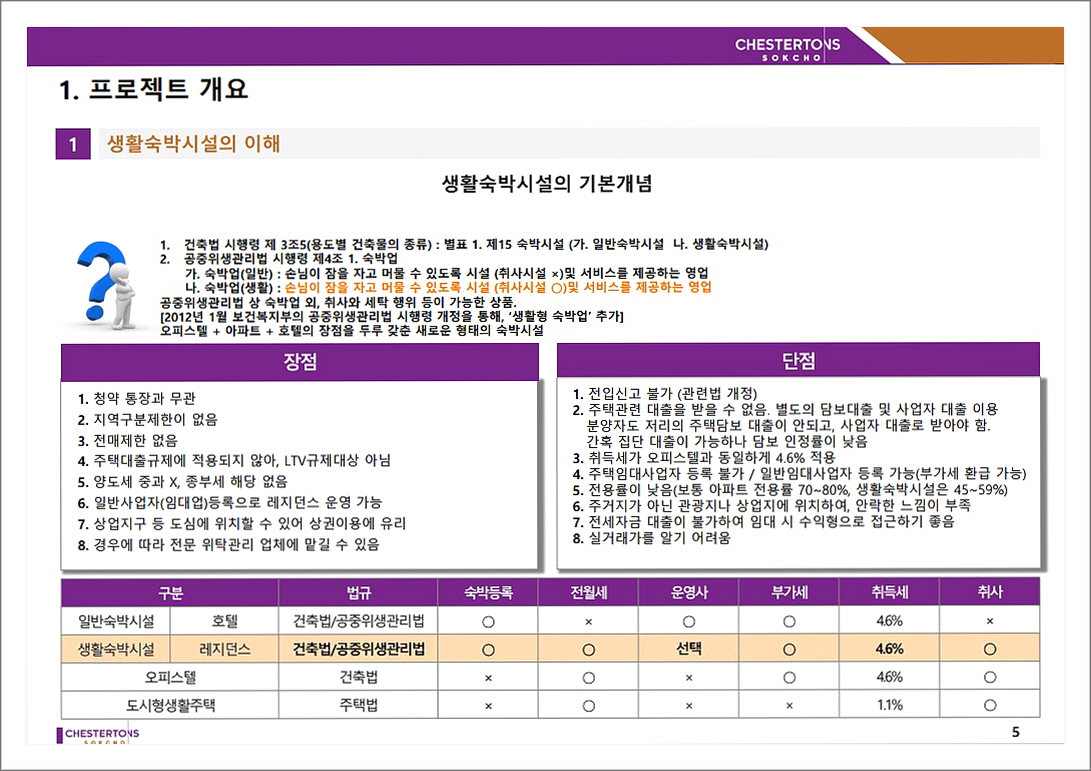1091x771 pixels.
Task: Click the line starting '건축법 시행령 제 3조5'
Action: pos(476,244)
